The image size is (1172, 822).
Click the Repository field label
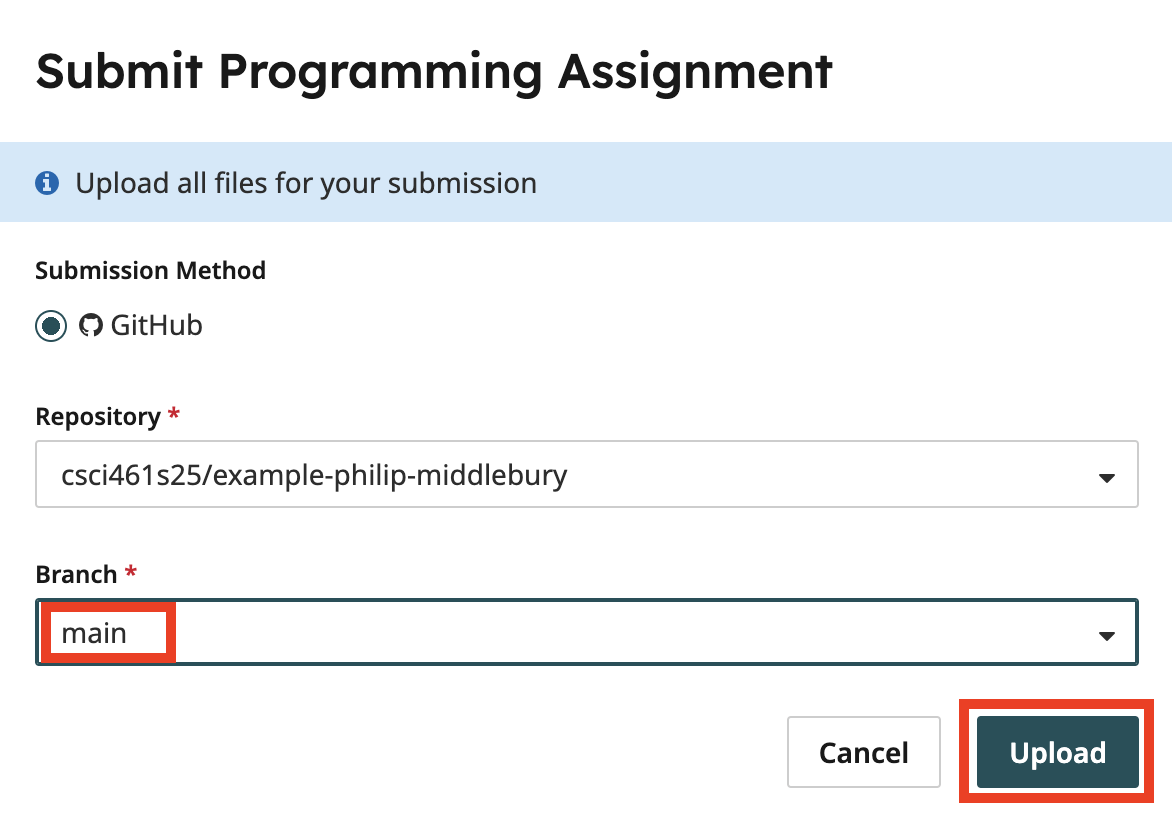click(98, 417)
